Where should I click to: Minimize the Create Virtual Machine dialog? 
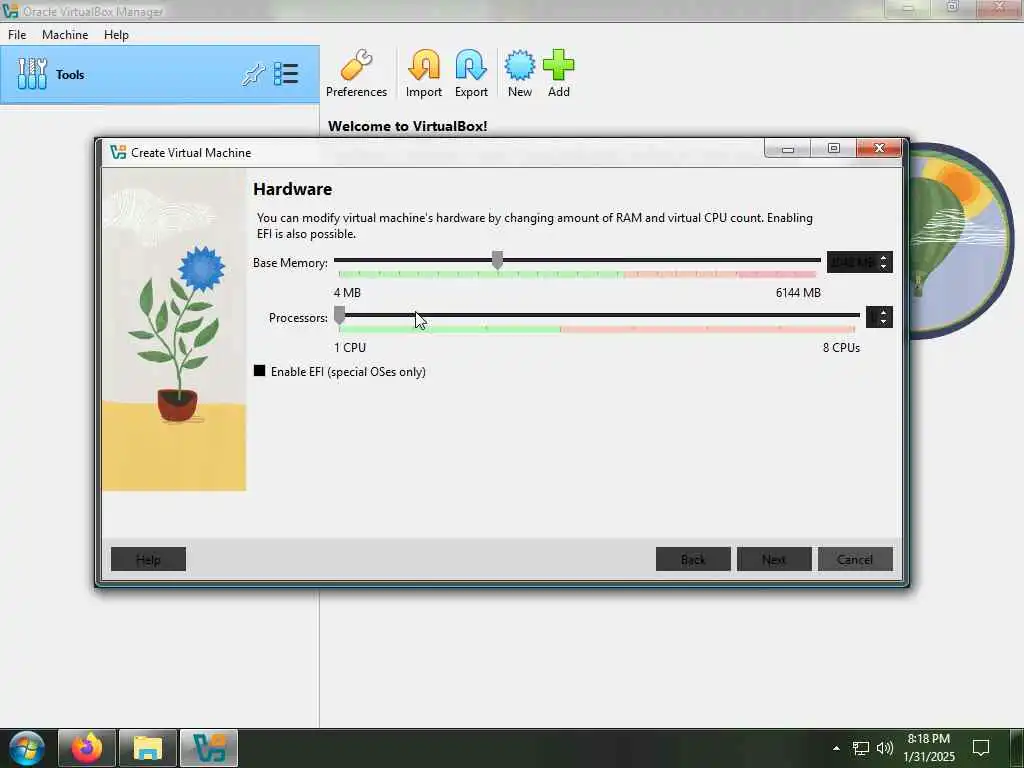pos(788,149)
